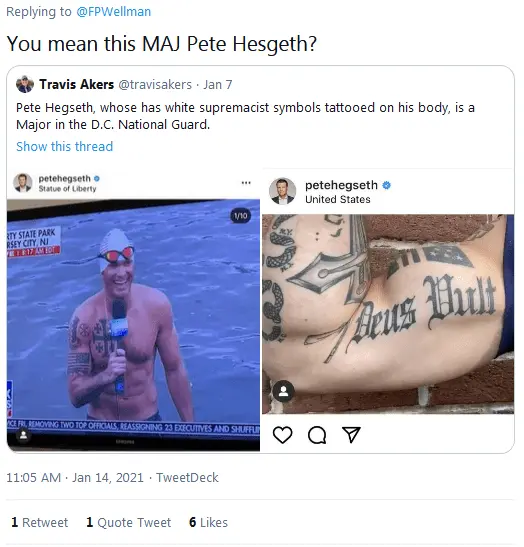Open the three-dots menu on the swimmer post

click(246, 183)
